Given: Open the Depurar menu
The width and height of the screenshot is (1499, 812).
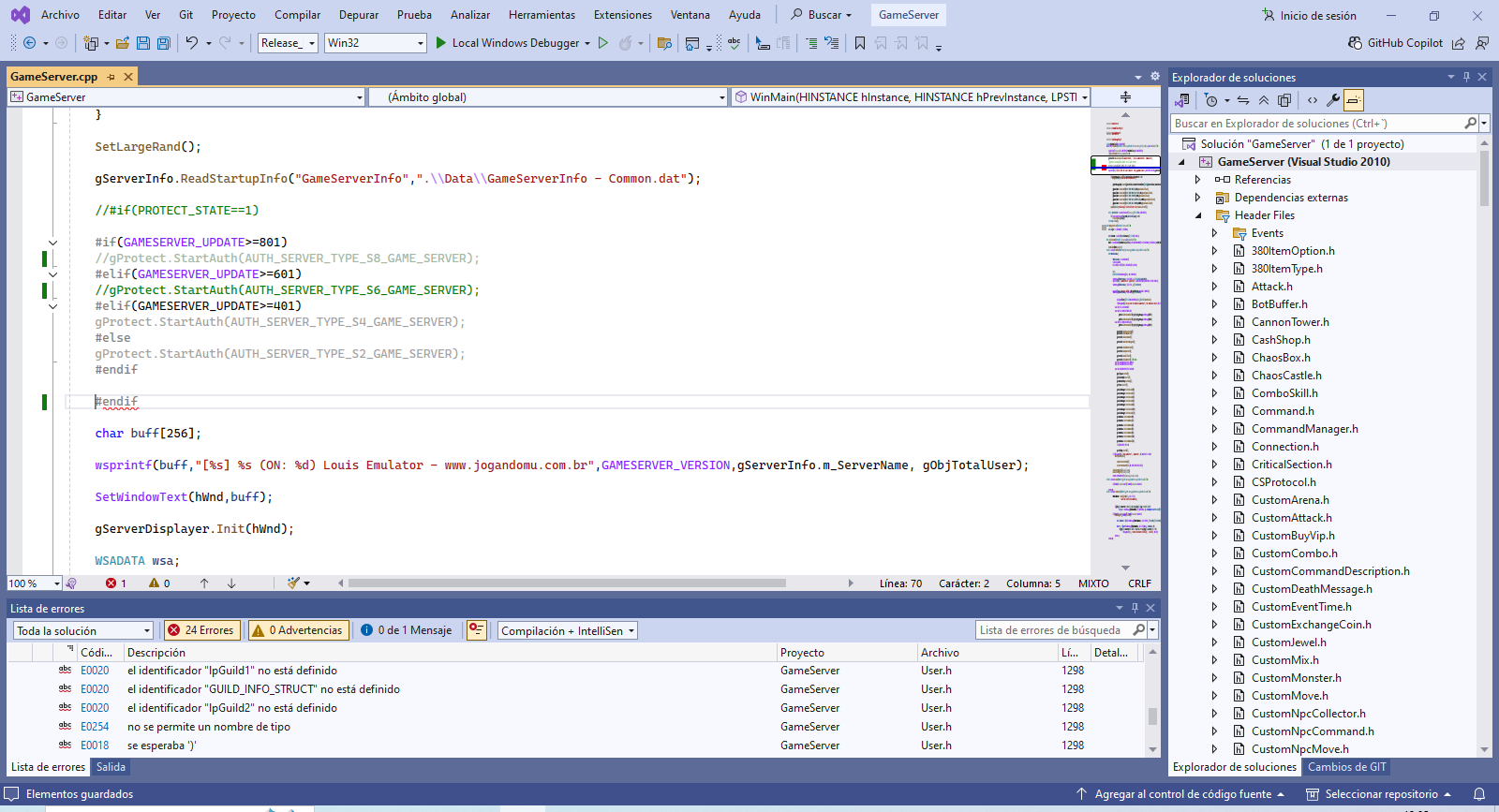Looking at the screenshot, I should 359,15.
